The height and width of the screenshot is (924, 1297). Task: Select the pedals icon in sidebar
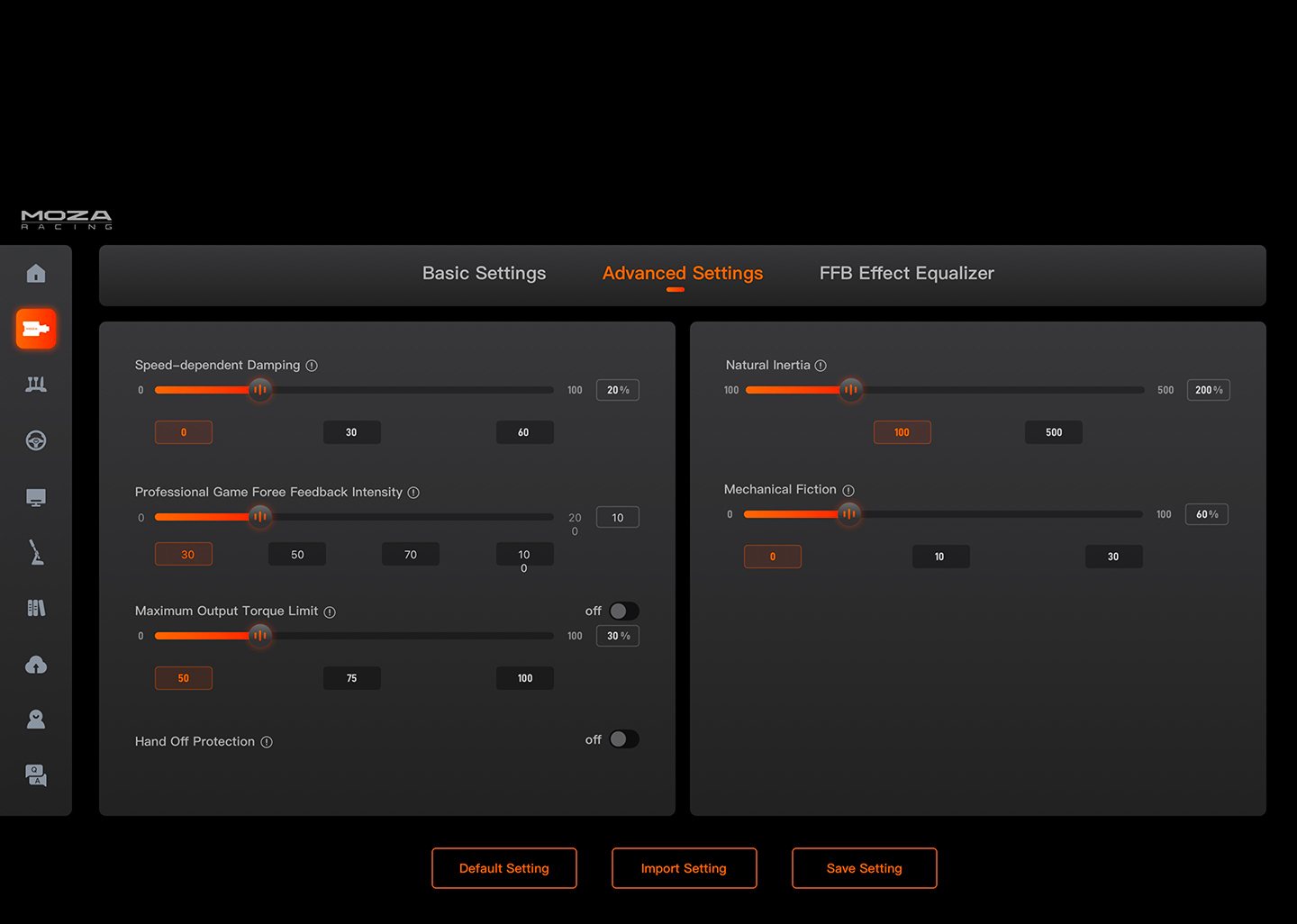click(36, 385)
